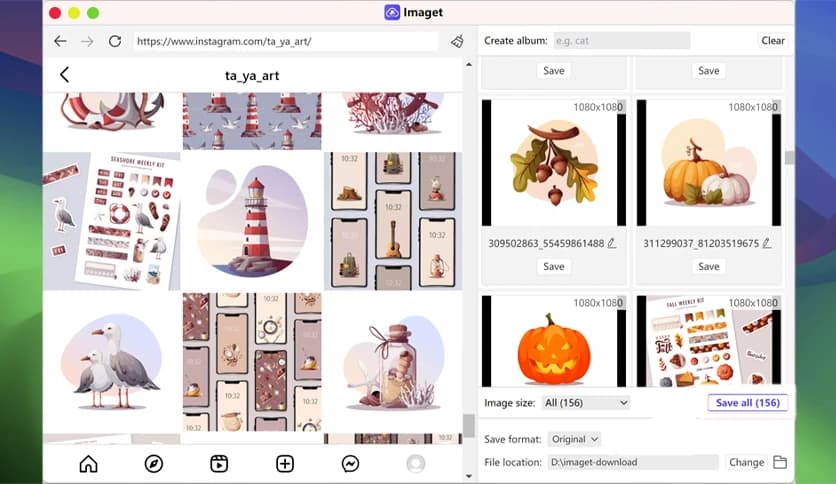The height and width of the screenshot is (484, 836).
Task: Open Instagram Messenger icon
Action: 350,464
